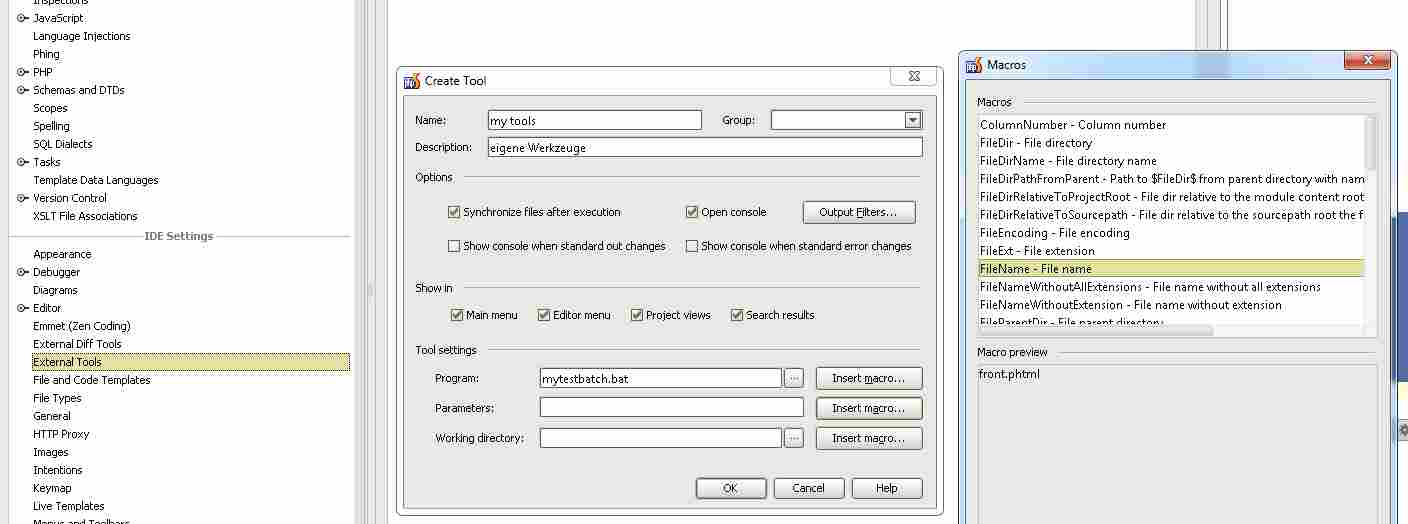Click the Description input field
Screen dimensions: 1408x524
(x=705, y=147)
